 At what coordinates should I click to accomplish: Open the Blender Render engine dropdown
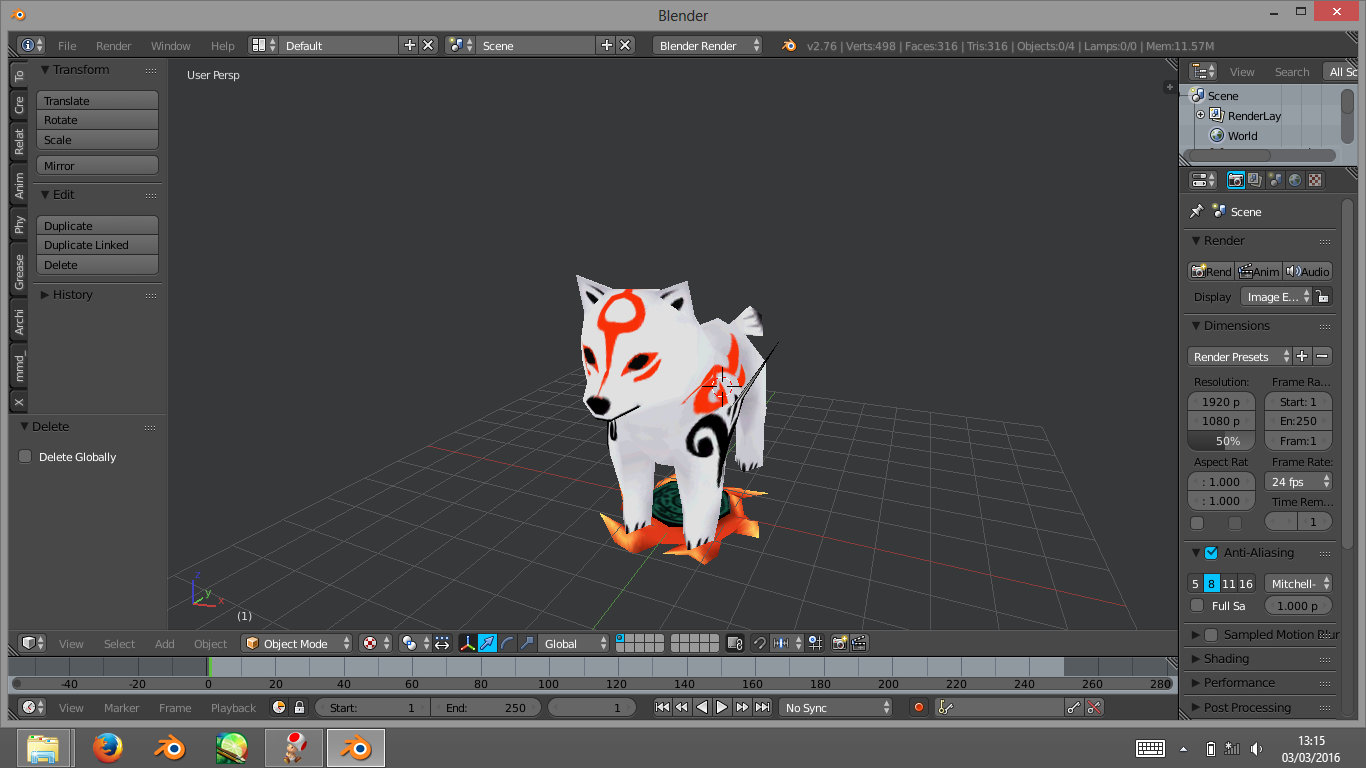click(708, 45)
